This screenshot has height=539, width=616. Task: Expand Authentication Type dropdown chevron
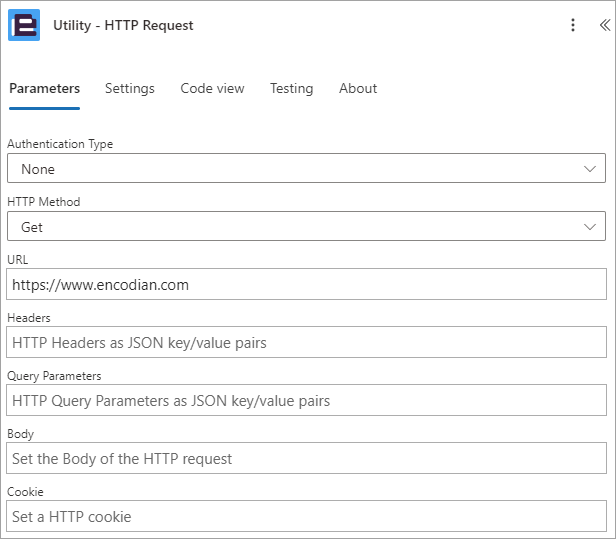pyautogui.click(x=590, y=169)
